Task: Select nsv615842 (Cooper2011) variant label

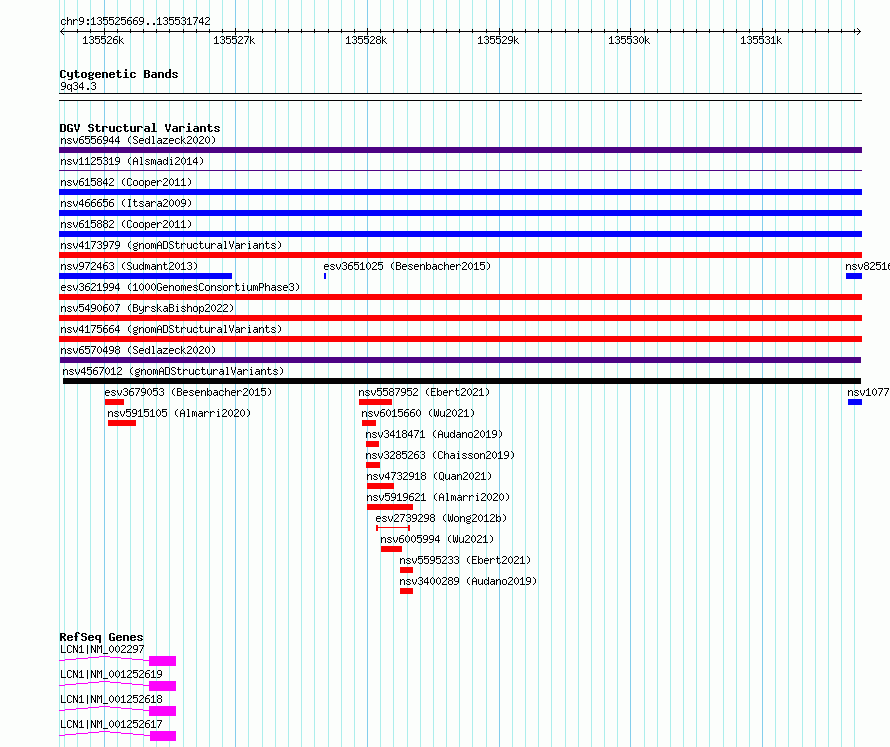Action: 126,182
